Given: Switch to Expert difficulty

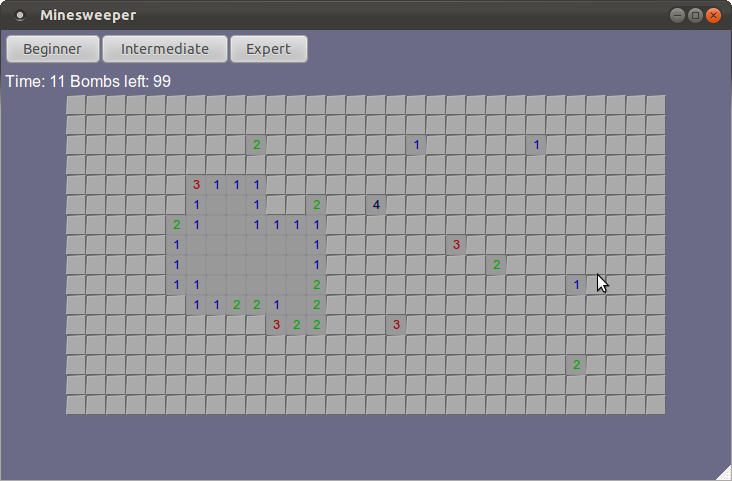Looking at the screenshot, I should (x=269, y=49).
